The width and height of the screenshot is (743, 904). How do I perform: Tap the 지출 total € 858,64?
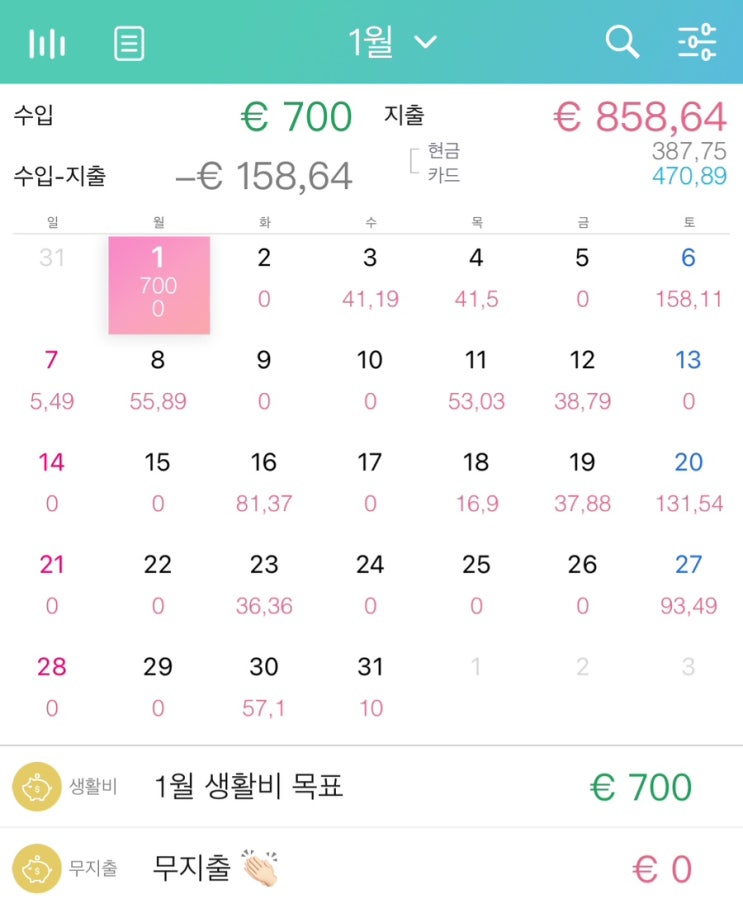pos(640,117)
